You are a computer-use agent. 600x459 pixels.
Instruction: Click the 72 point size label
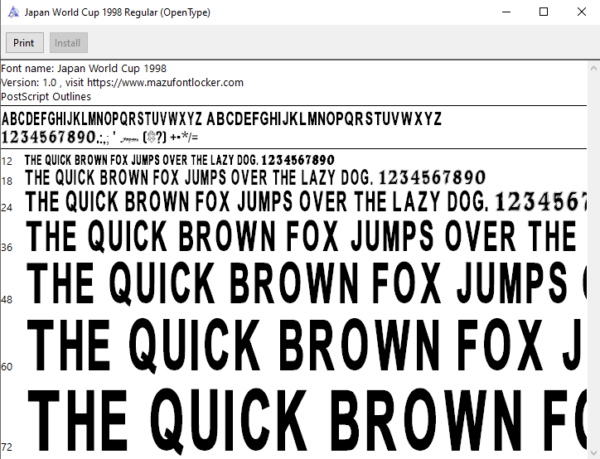coord(7,447)
